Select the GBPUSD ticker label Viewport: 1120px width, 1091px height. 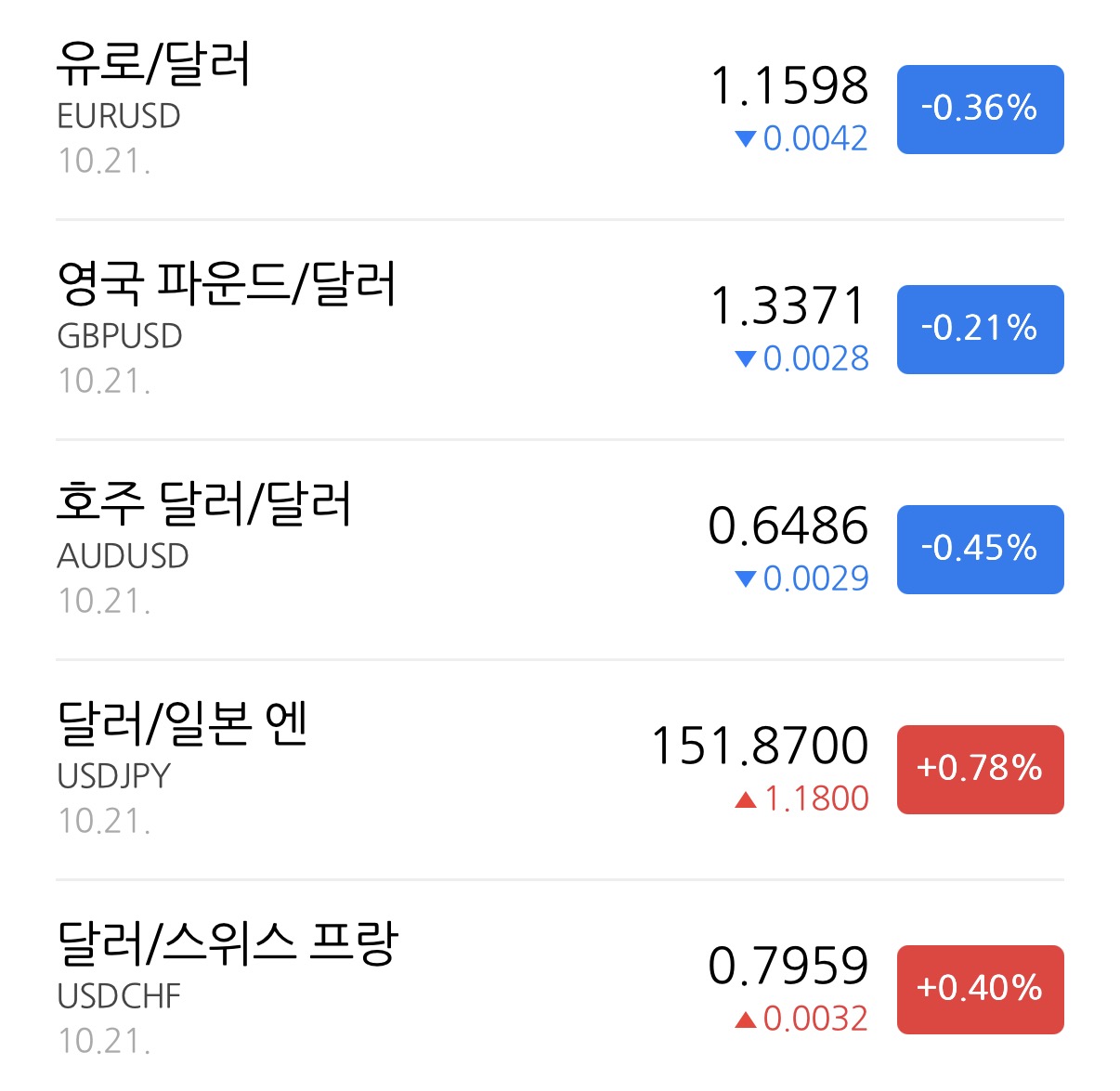(120, 336)
